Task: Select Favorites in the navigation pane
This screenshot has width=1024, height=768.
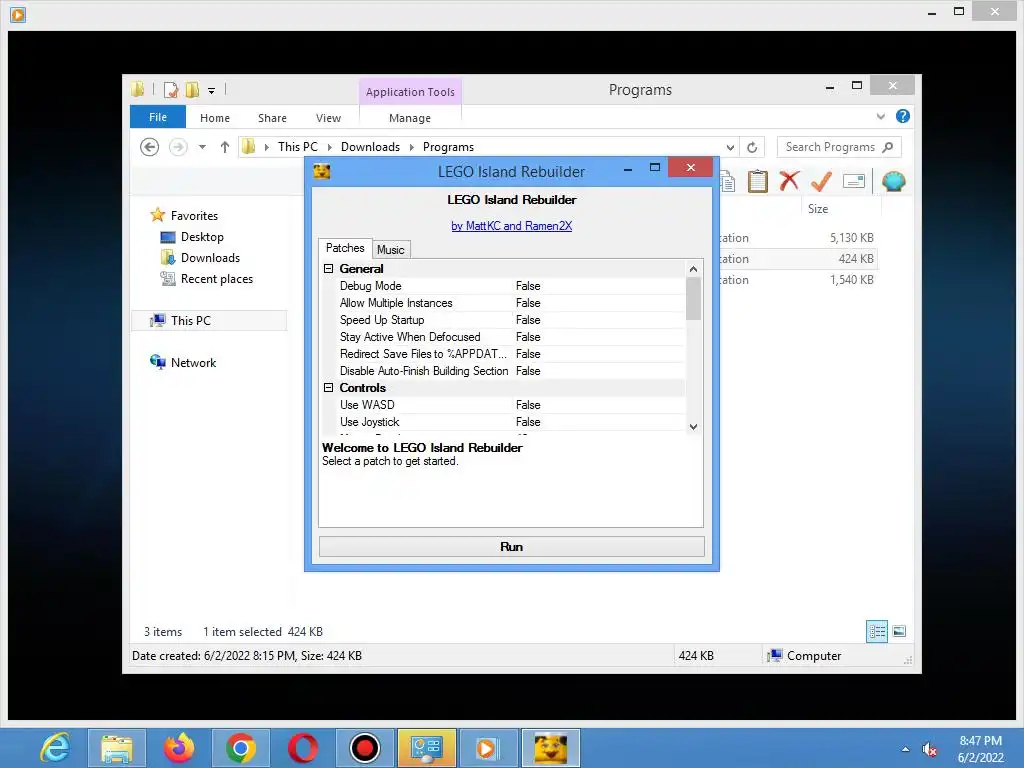Action: 194,216
